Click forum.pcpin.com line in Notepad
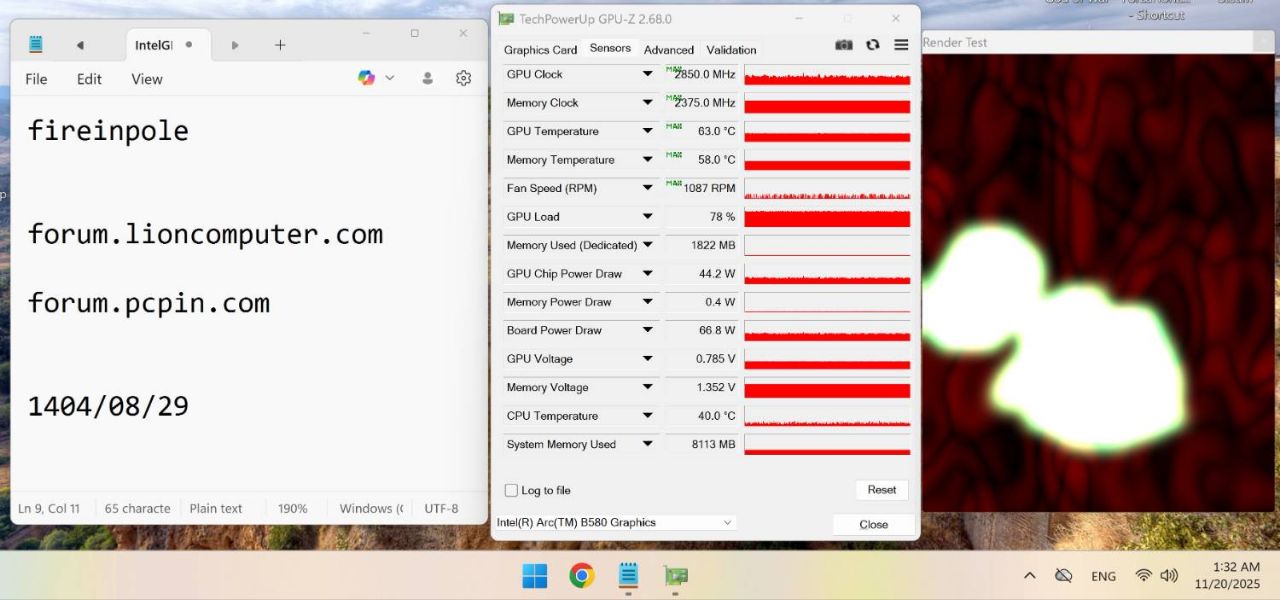The height and width of the screenshot is (600, 1280). [148, 303]
